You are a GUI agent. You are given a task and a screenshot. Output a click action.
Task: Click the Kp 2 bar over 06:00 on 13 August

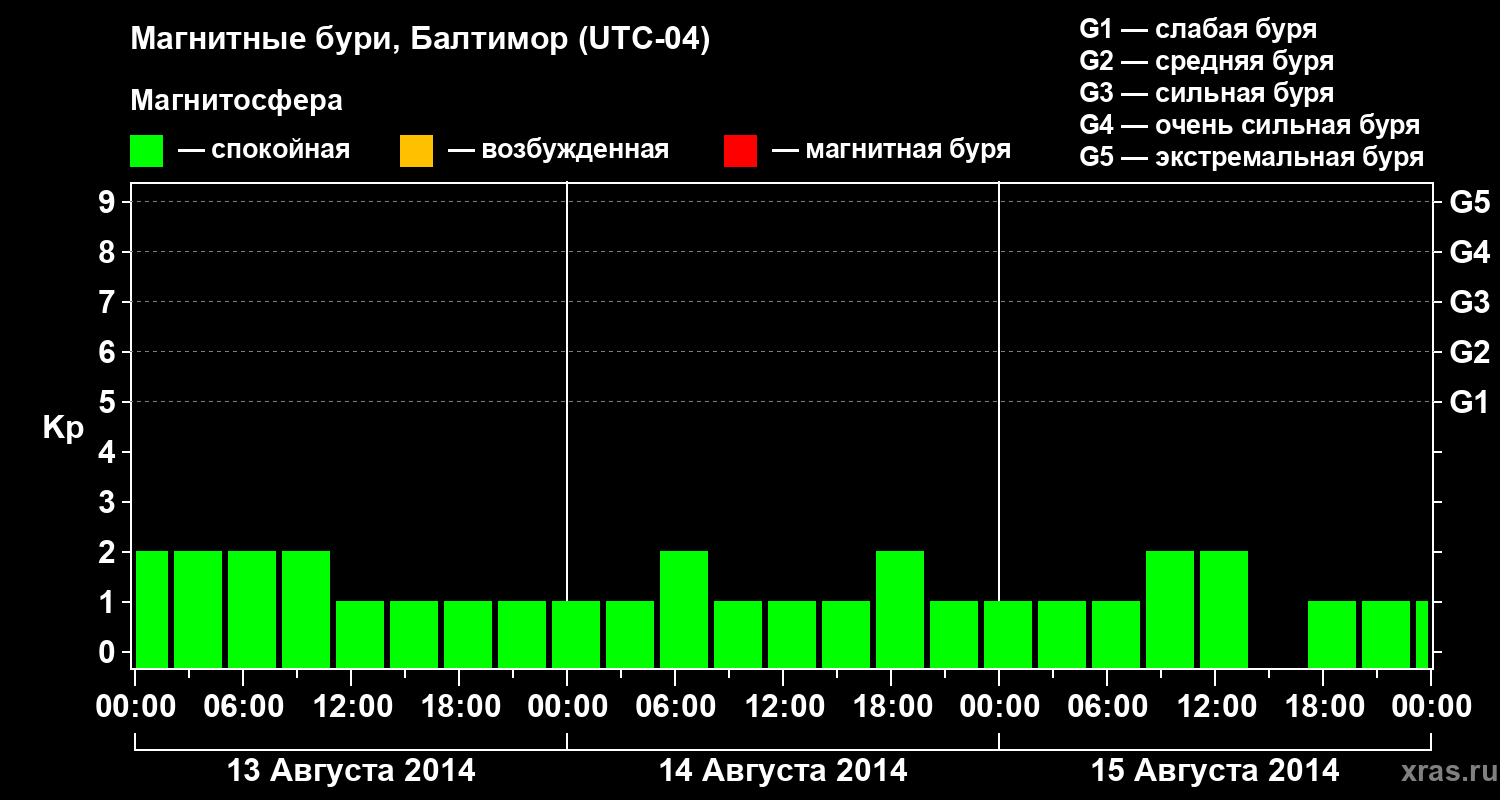pyautogui.click(x=252, y=609)
